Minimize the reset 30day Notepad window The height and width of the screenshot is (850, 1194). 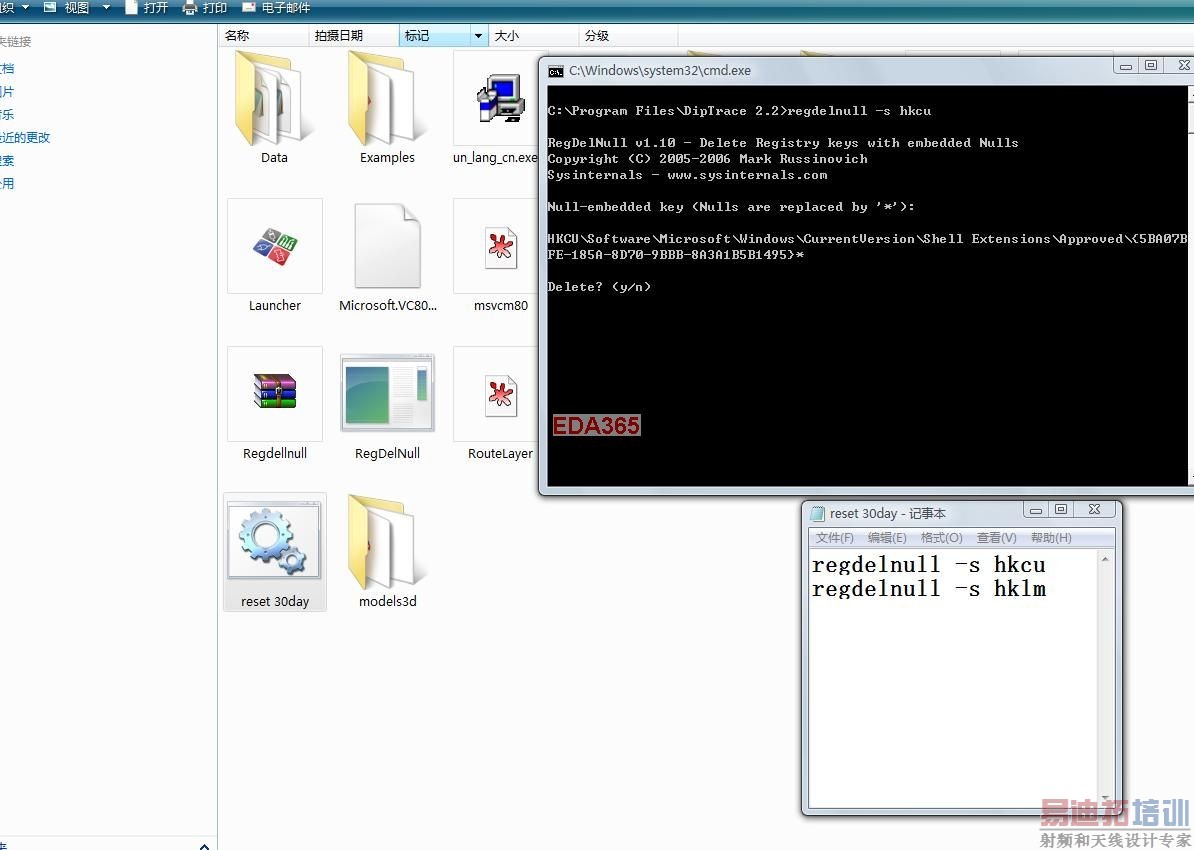click(1036, 510)
